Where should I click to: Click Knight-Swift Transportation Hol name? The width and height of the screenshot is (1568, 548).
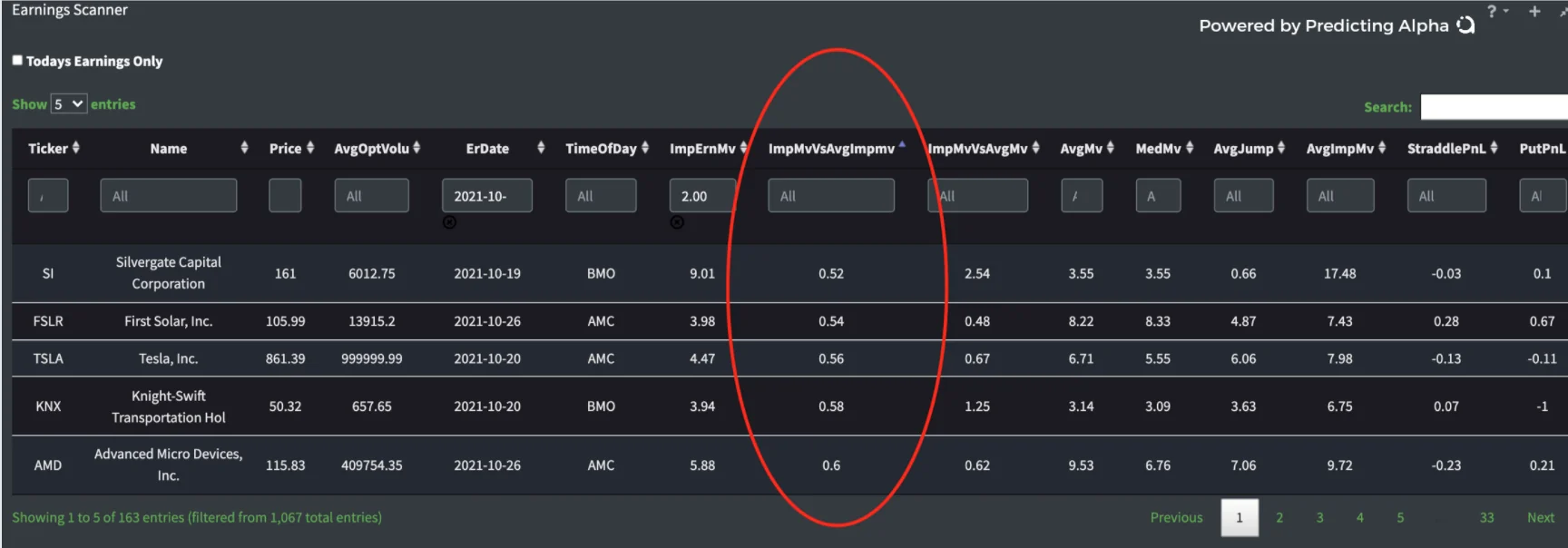point(169,406)
